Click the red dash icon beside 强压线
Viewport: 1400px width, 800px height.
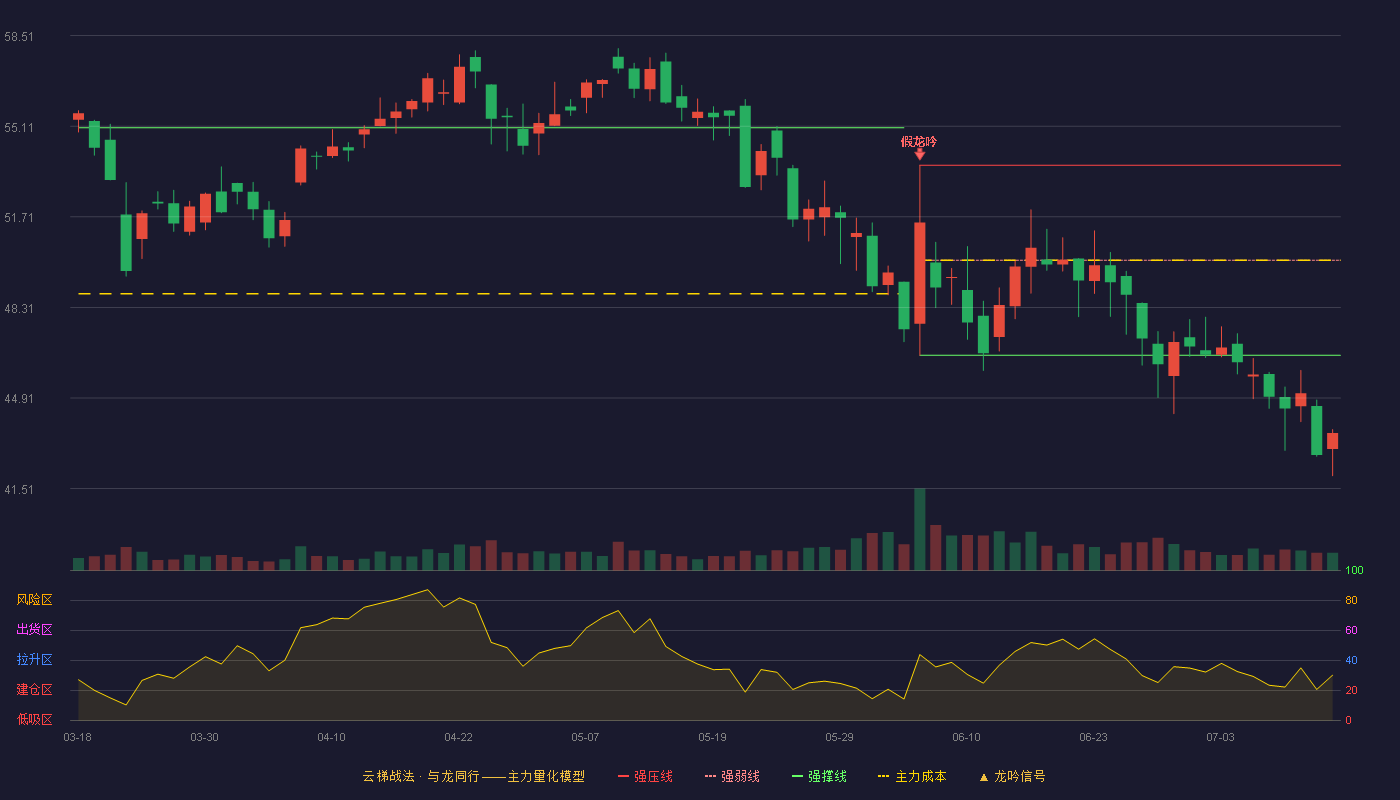tap(623, 776)
